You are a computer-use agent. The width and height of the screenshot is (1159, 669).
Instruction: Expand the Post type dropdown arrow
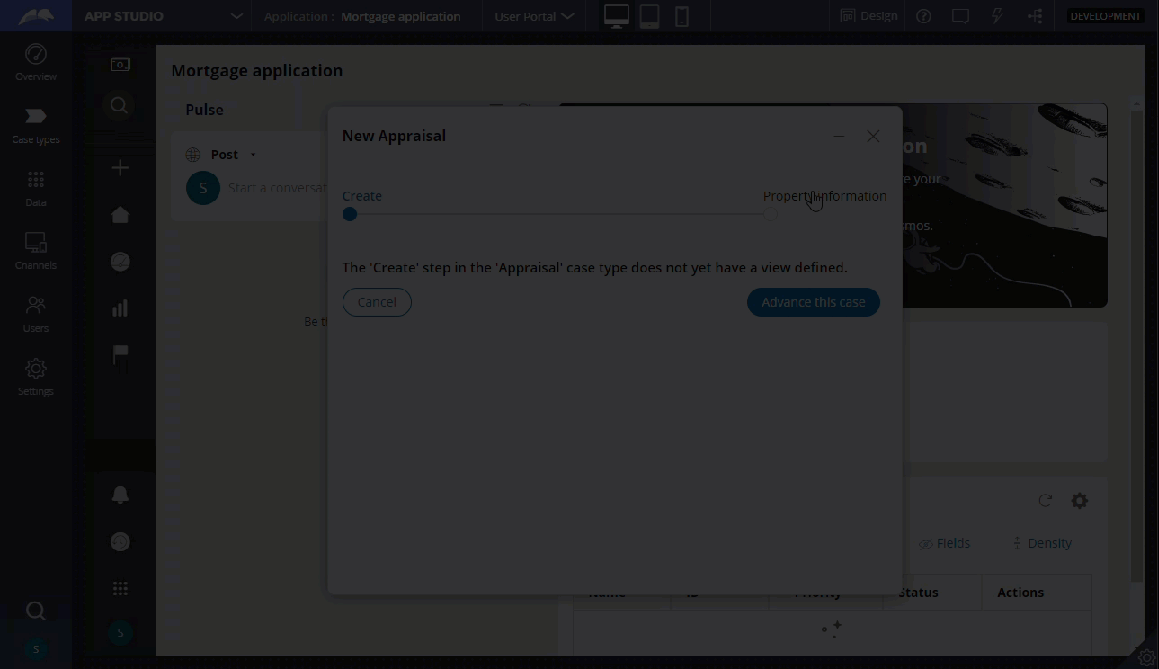253,154
